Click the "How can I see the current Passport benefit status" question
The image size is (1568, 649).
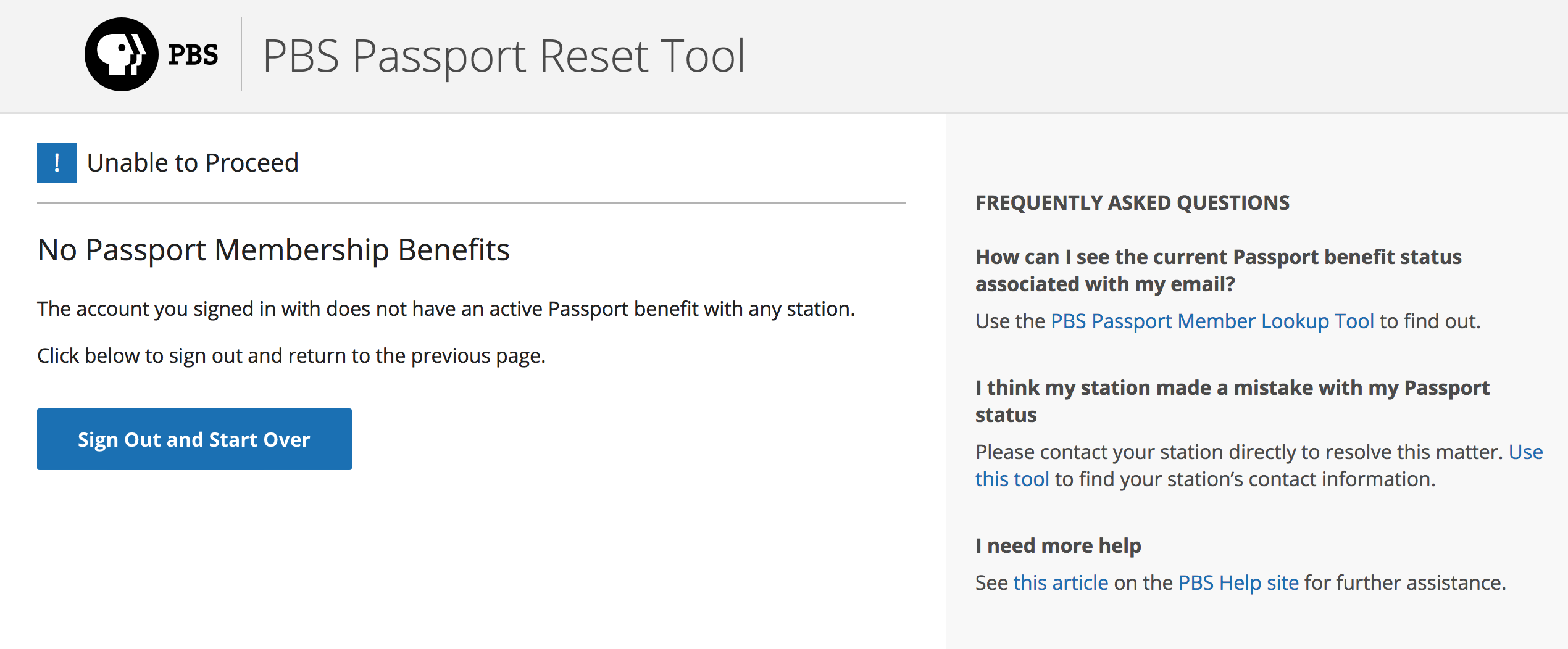[1219, 270]
